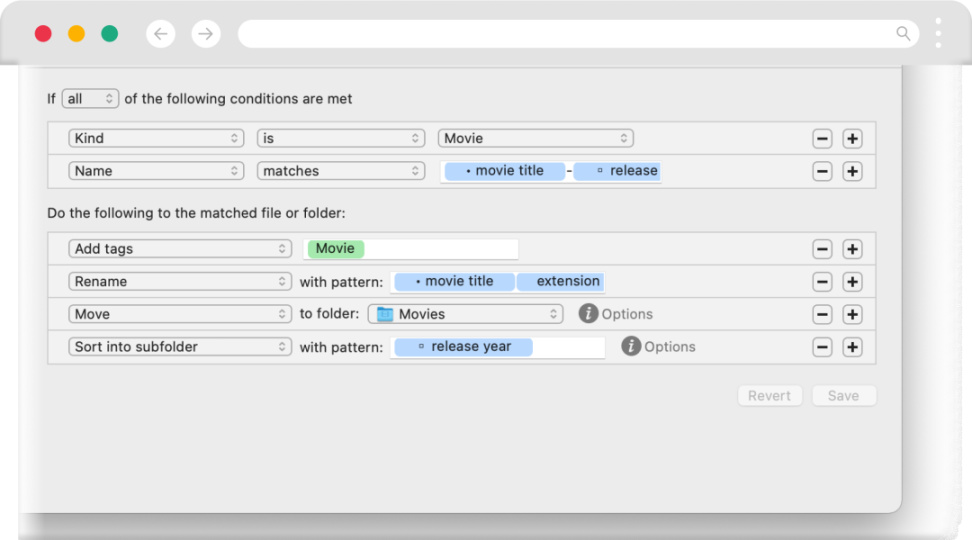Image resolution: width=972 pixels, height=540 pixels.
Task: Open Options info for Sort into subfolder
Action: (631, 347)
